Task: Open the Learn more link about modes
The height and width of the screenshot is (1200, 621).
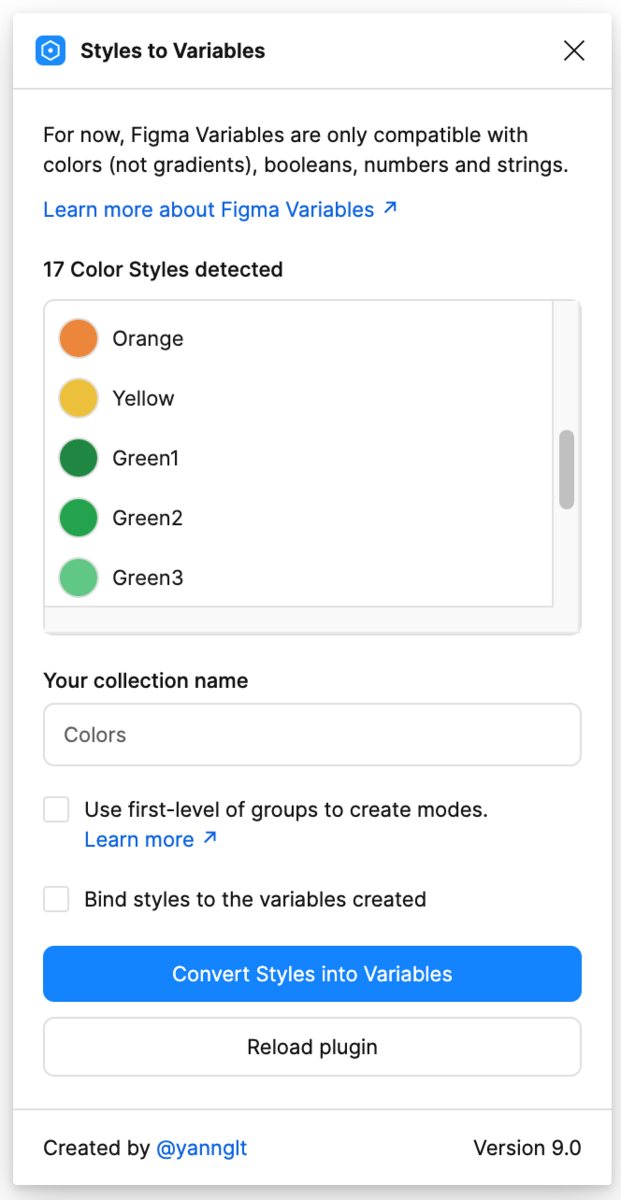Action: (x=139, y=840)
